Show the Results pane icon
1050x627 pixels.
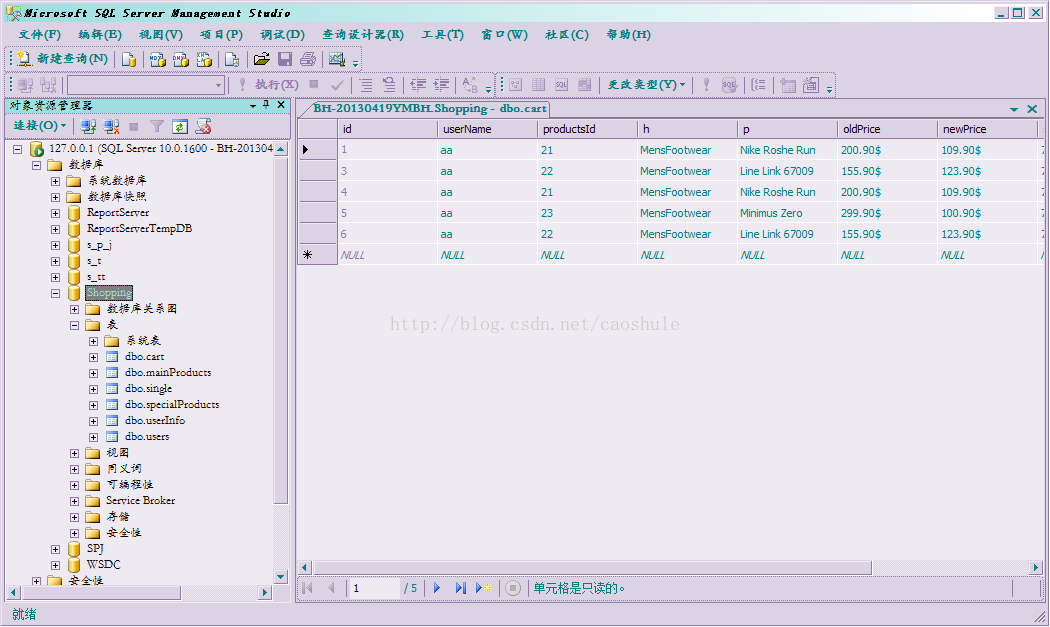click(585, 85)
